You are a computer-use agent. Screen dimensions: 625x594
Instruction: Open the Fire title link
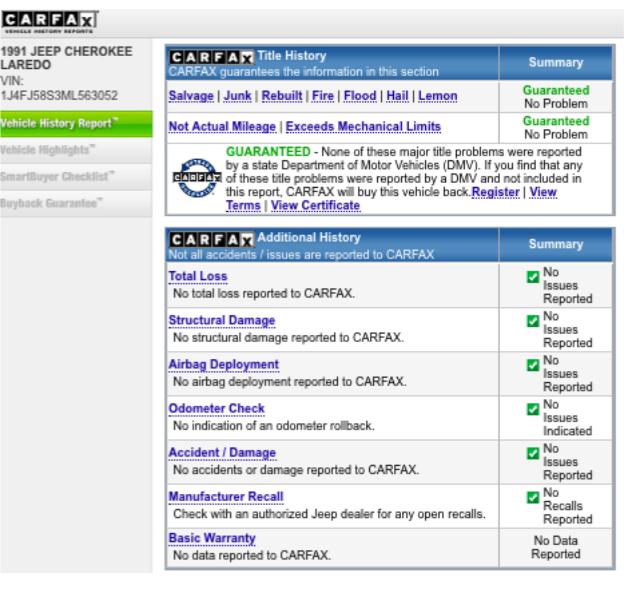pos(323,96)
